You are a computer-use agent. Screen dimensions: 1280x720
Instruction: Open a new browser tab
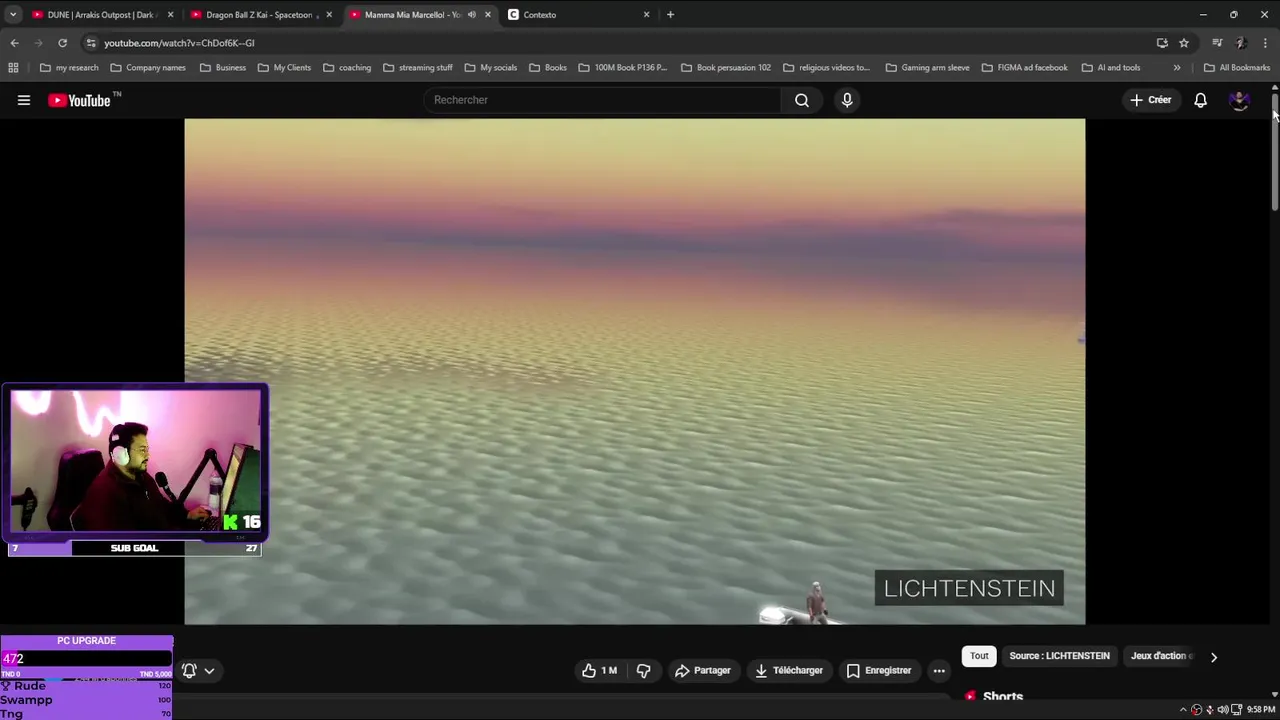(x=670, y=15)
